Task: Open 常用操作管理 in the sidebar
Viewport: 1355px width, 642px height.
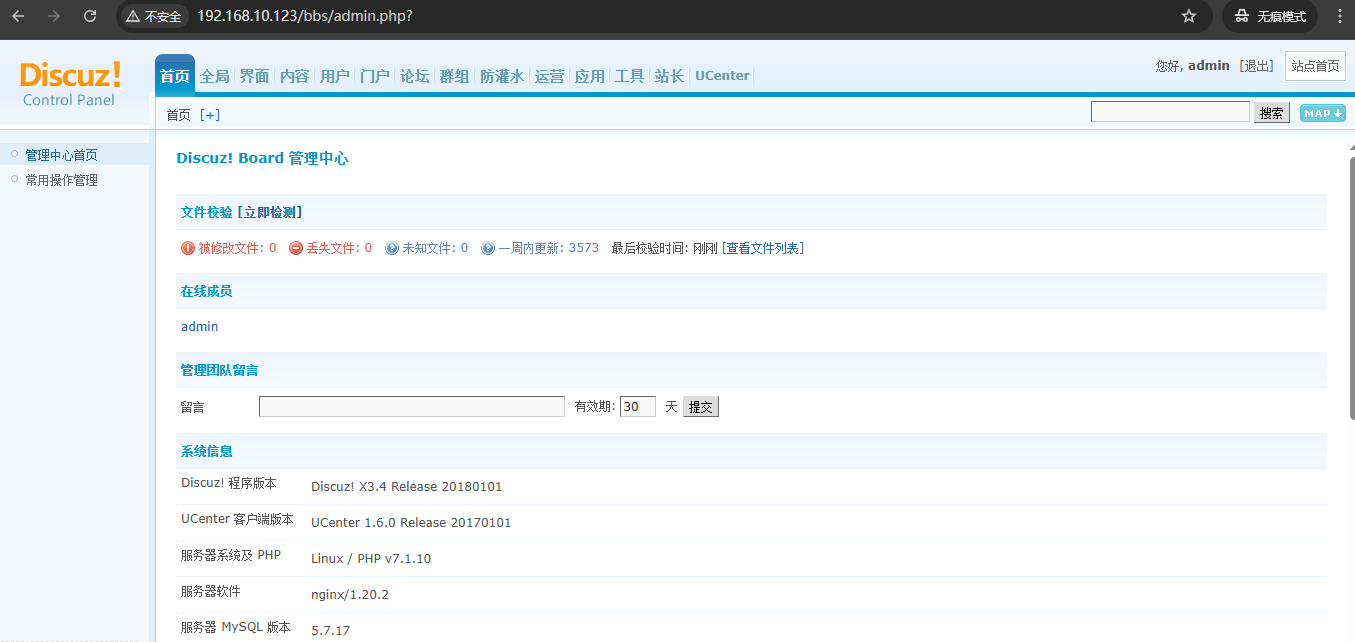Action: coord(61,180)
